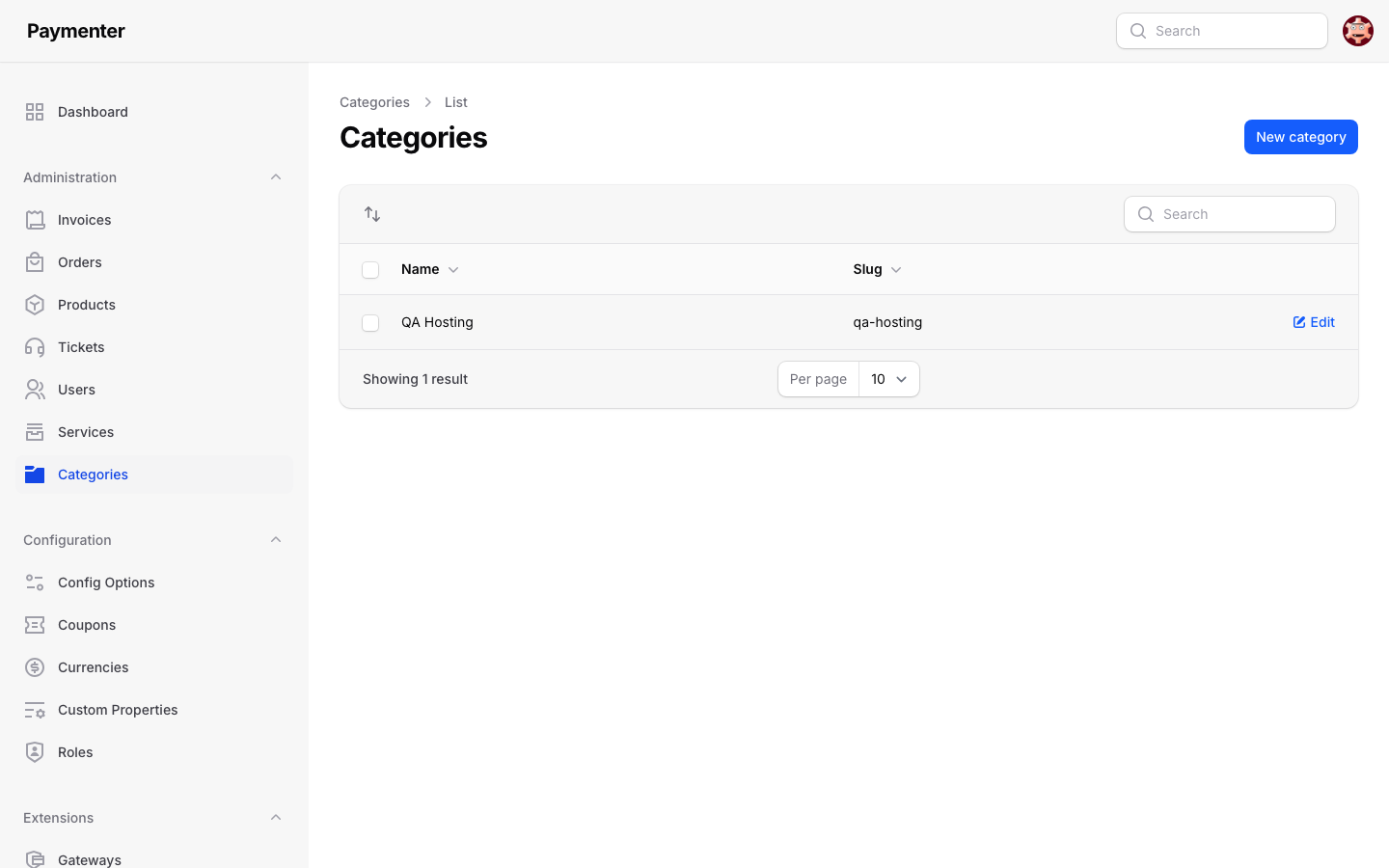Image resolution: width=1389 pixels, height=868 pixels.
Task: Collapse the Configuration section
Action: pyautogui.click(x=276, y=540)
